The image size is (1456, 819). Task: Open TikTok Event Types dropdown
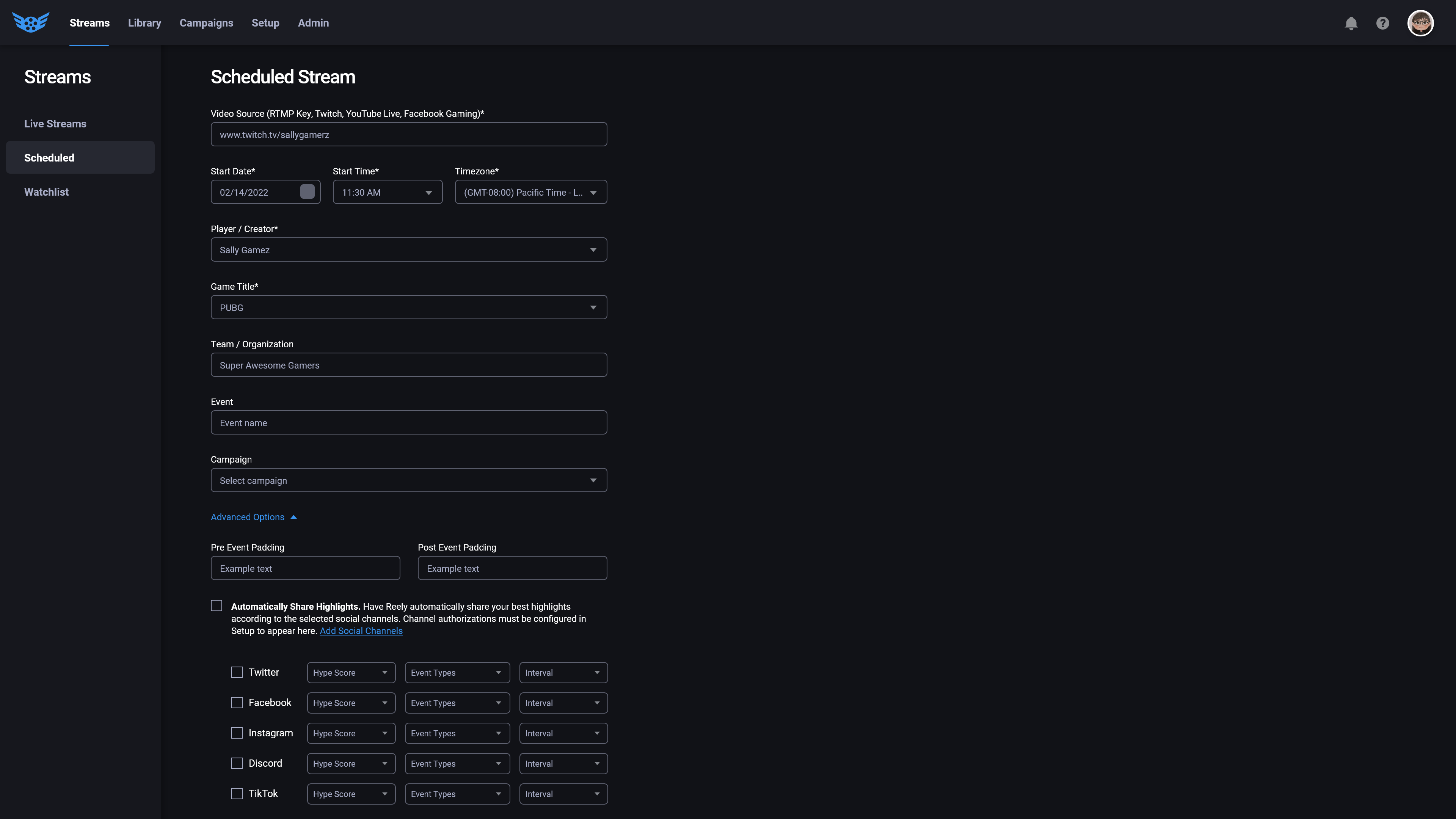click(x=457, y=794)
